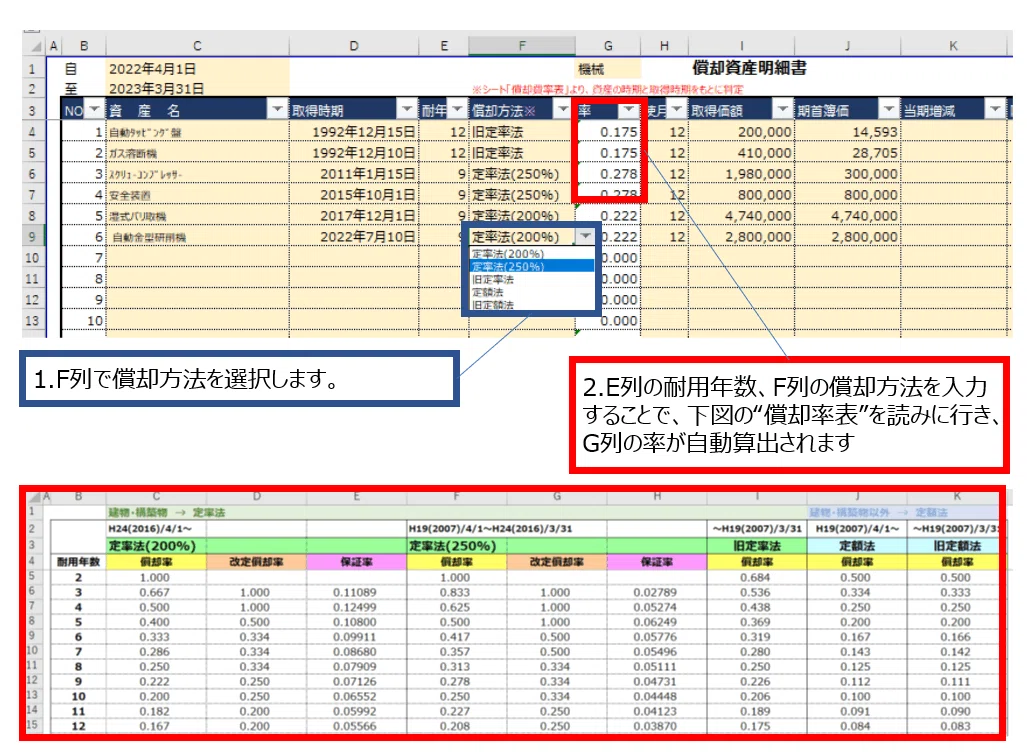
Task: Click H24(2016)/4/1~ period cell
Action: click(150, 528)
